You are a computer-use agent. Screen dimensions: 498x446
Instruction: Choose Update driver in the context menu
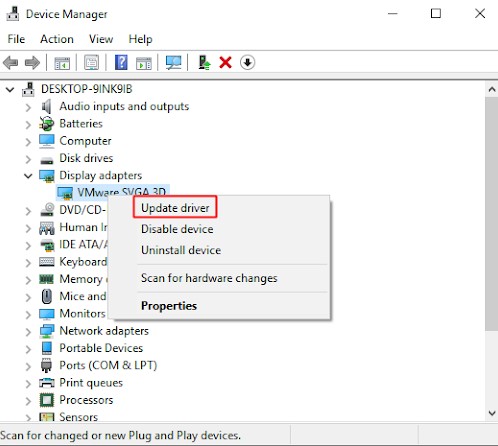(175, 208)
